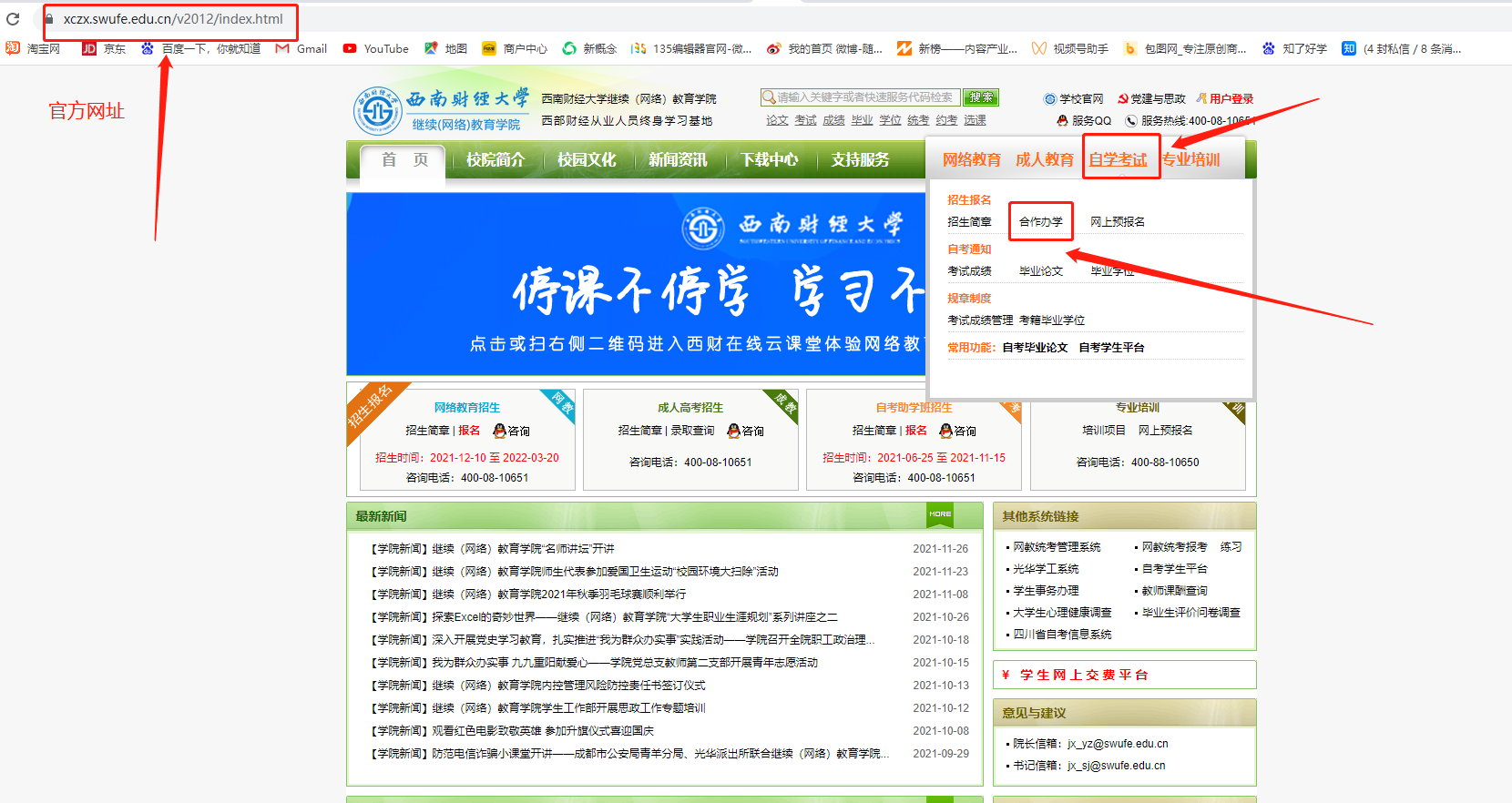Select 下载中心 in the main menu

768,159
